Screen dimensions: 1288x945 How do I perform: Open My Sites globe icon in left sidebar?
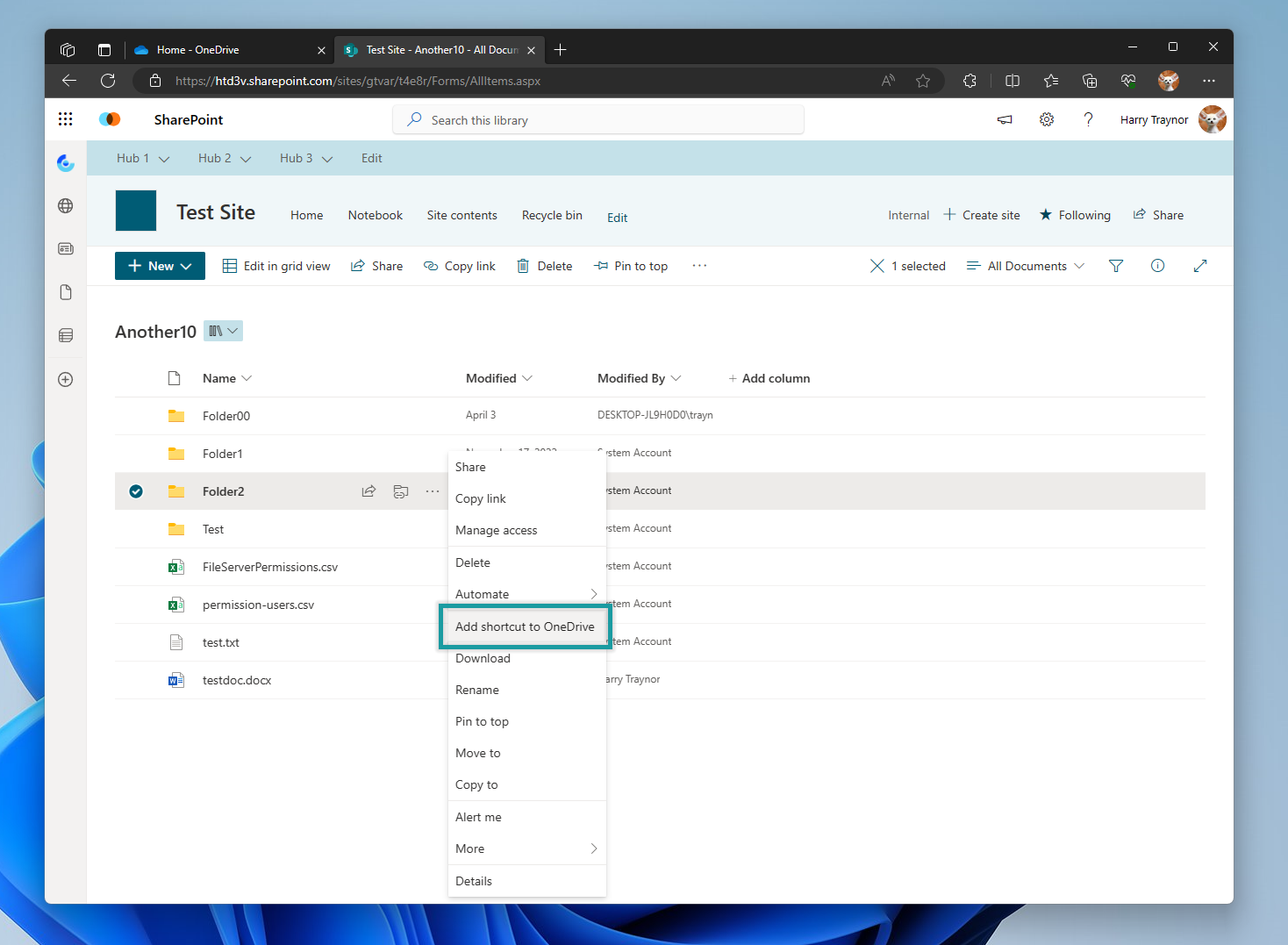(x=65, y=205)
